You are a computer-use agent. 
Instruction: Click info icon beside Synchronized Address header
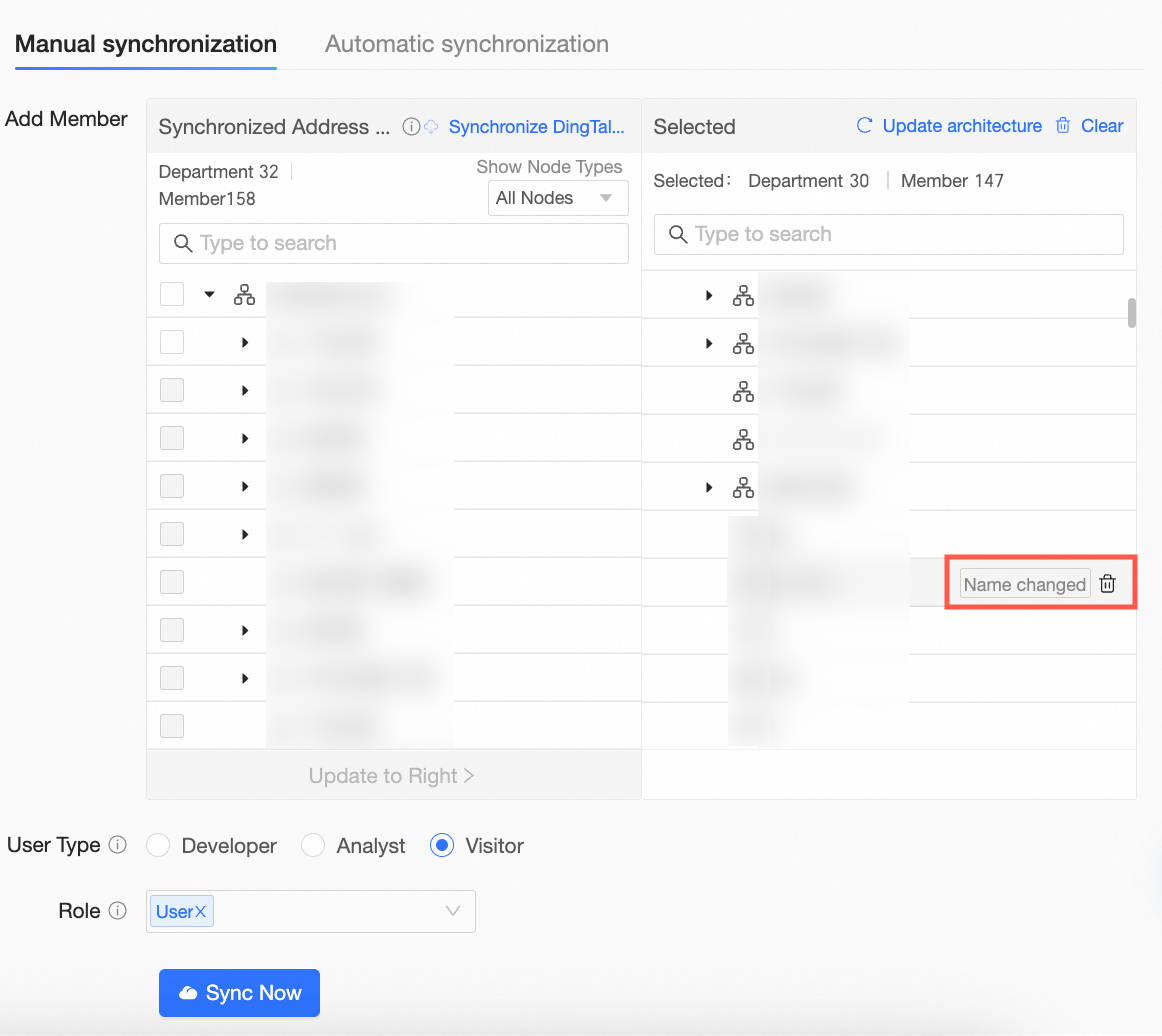coord(410,127)
